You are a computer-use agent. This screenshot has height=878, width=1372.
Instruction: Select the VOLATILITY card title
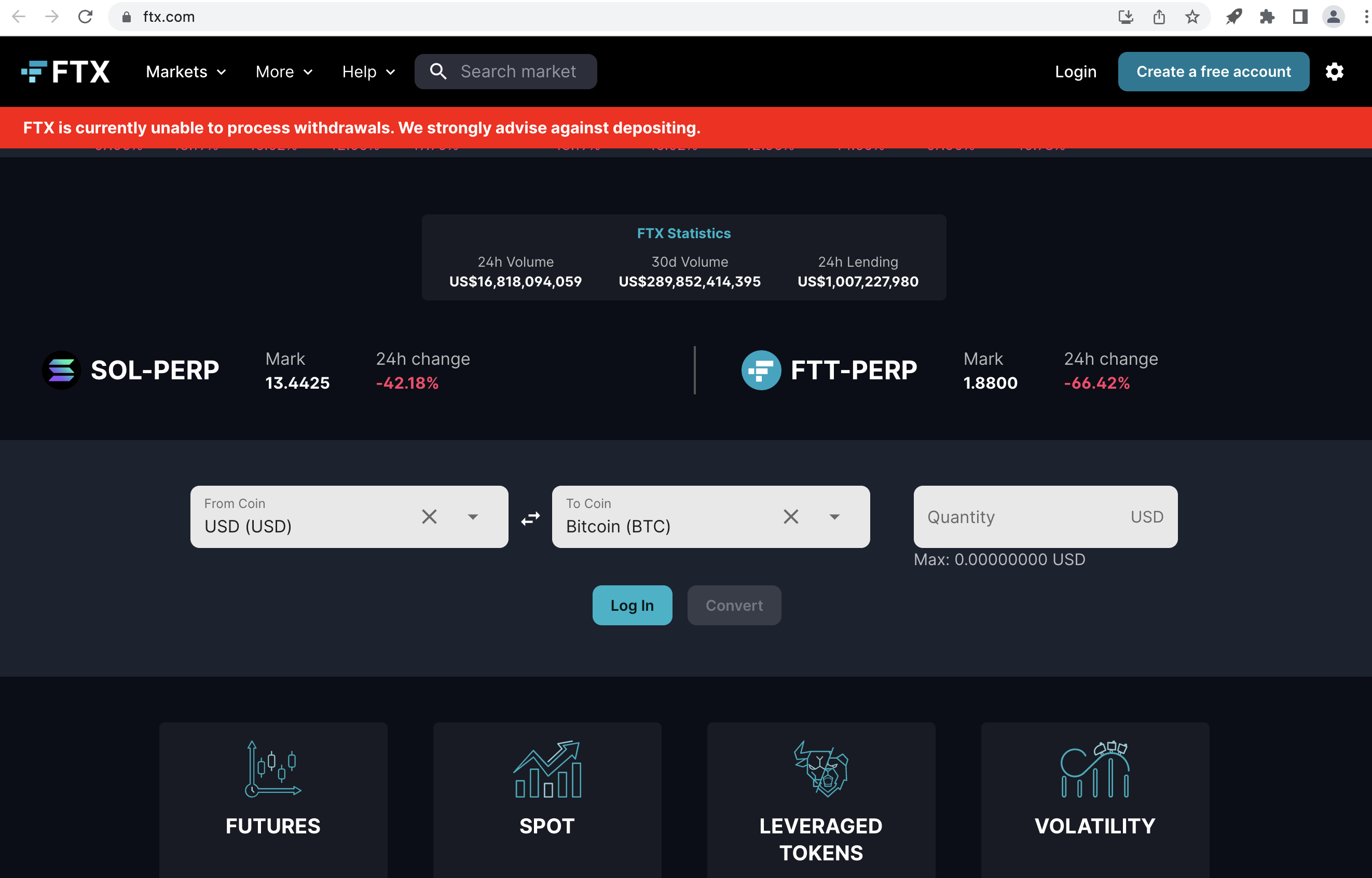[x=1094, y=826]
